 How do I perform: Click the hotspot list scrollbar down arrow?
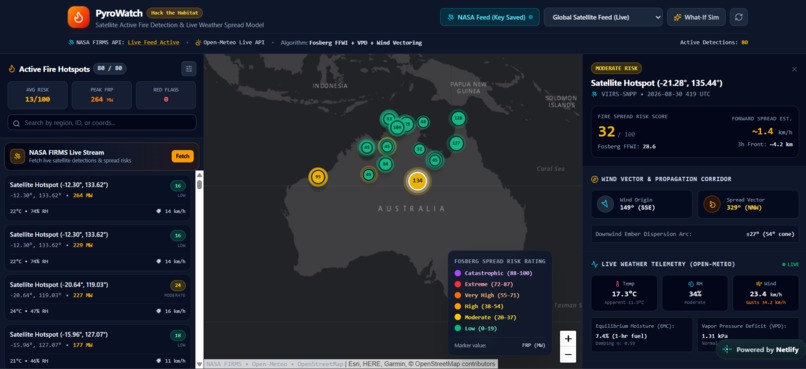199,364
